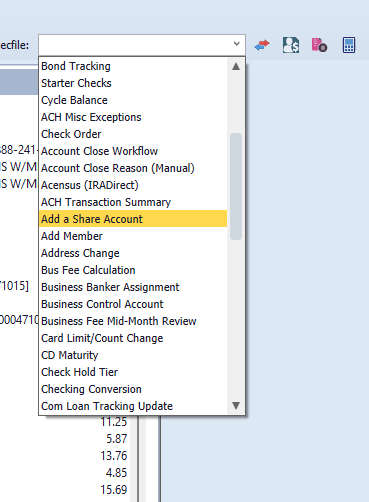Choose Business Banker Assignment
Image resolution: width=369 pixels, height=502 pixels.
tap(133, 287)
